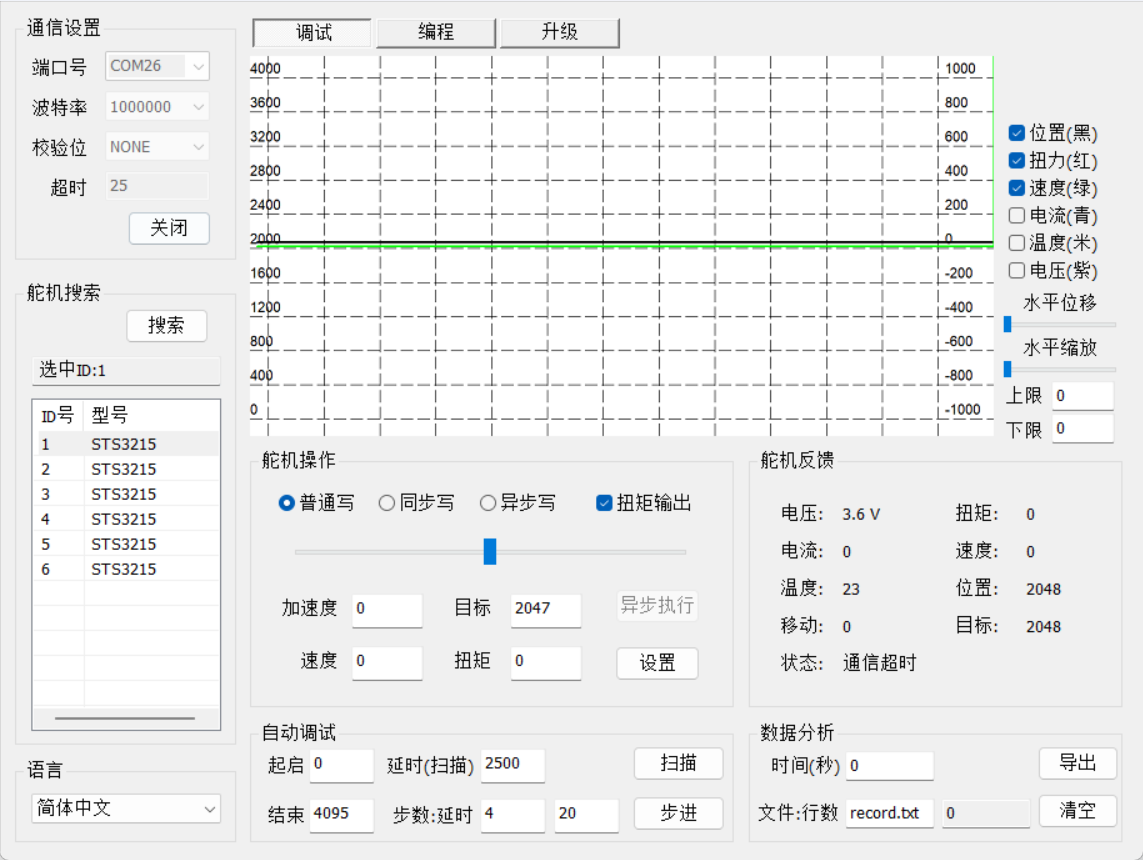The width and height of the screenshot is (1143, 860).
Task: Click the 关闭 port button
Action: coord(169,228)
